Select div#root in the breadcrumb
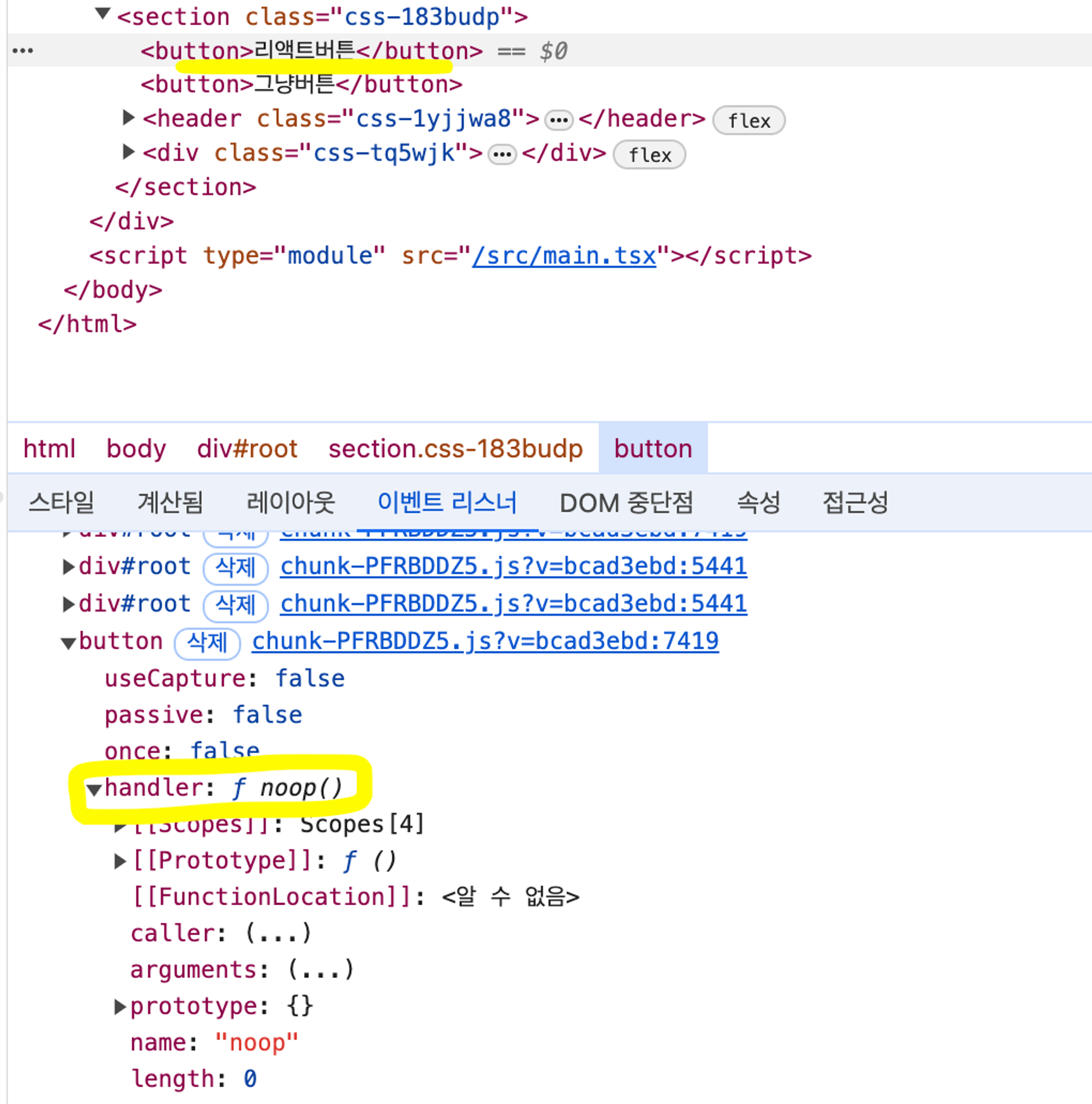 [247, 449]
